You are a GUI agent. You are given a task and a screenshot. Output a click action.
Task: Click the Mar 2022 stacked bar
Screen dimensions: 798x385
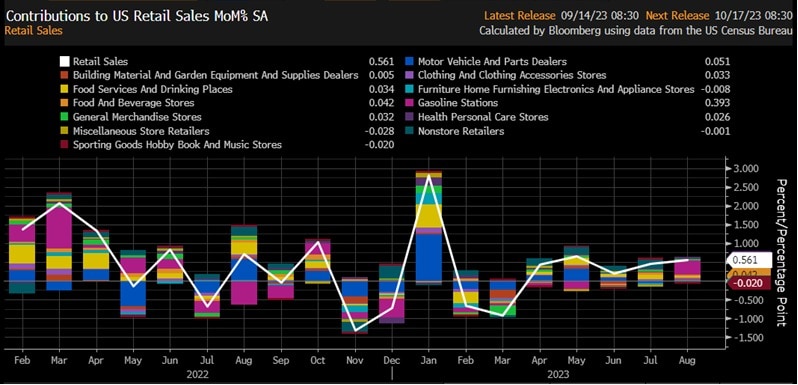(x=60, y=241)
